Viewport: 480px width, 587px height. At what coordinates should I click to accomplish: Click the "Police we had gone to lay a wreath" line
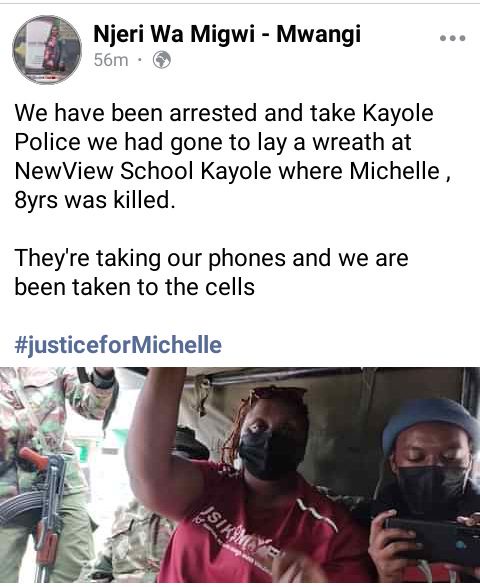(x=213, y=143)
